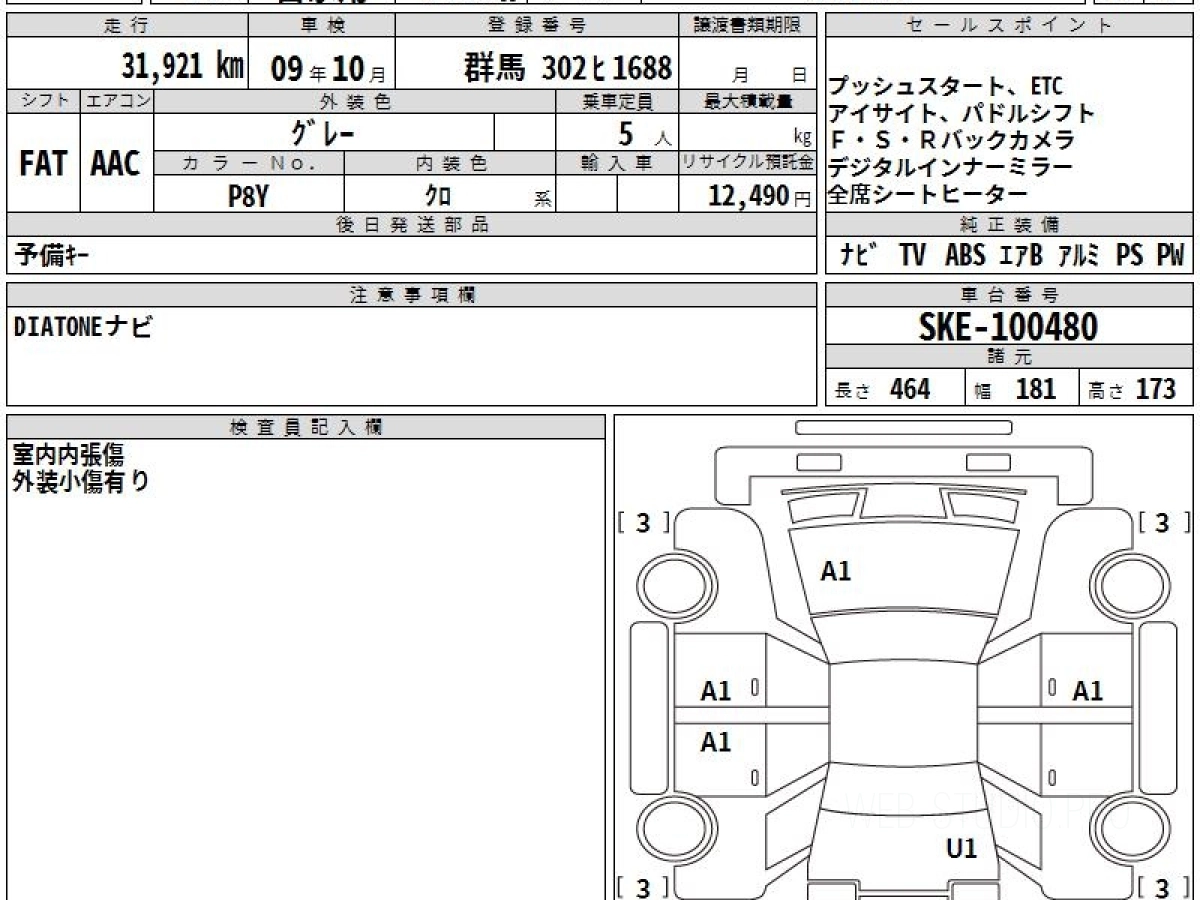Select the PW equipment label
This screenshot has width=1200, height=900.
1170,255
